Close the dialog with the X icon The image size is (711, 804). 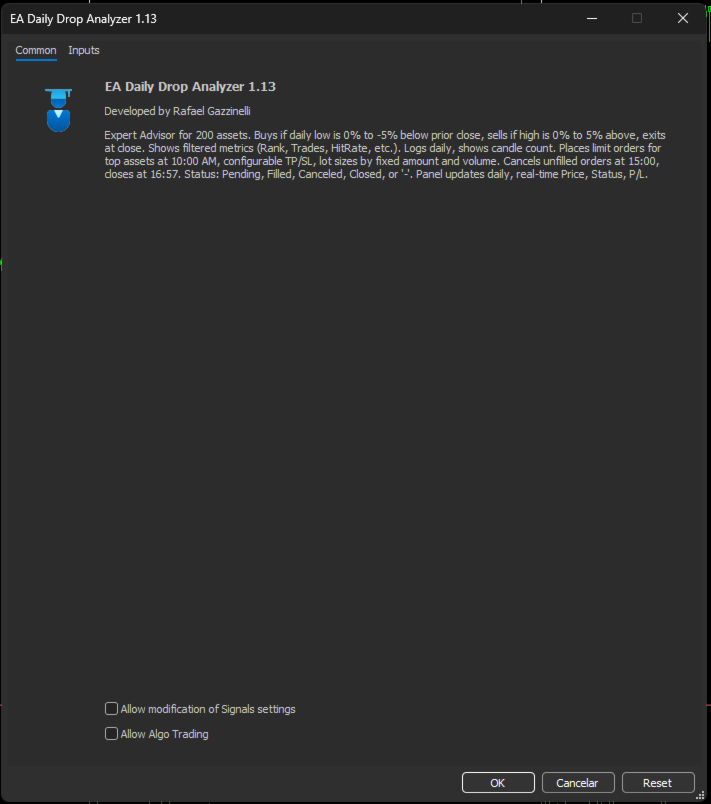pos(682,18)
